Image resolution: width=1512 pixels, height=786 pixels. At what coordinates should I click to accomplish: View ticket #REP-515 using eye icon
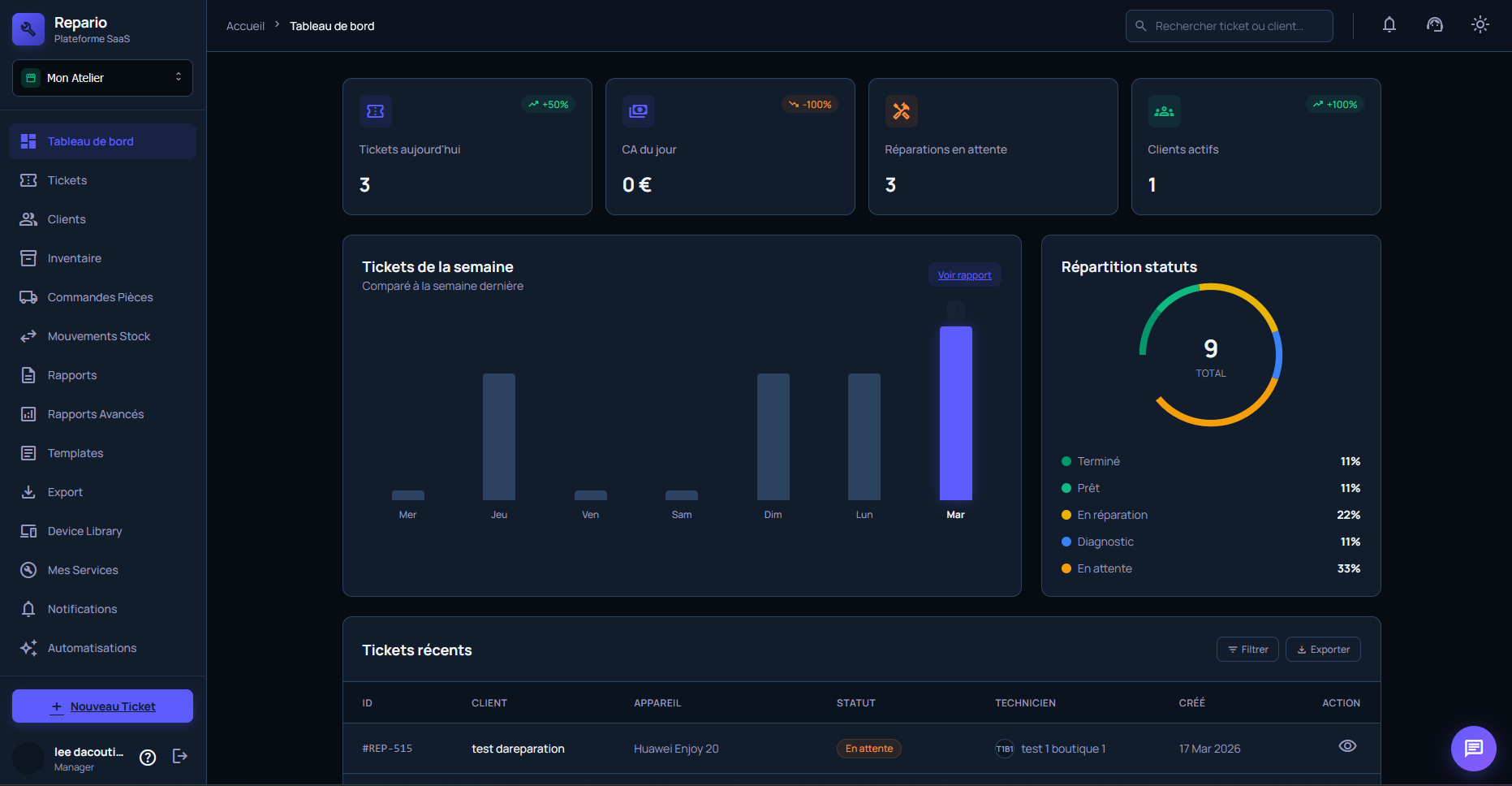click(x=1346, y=746)
